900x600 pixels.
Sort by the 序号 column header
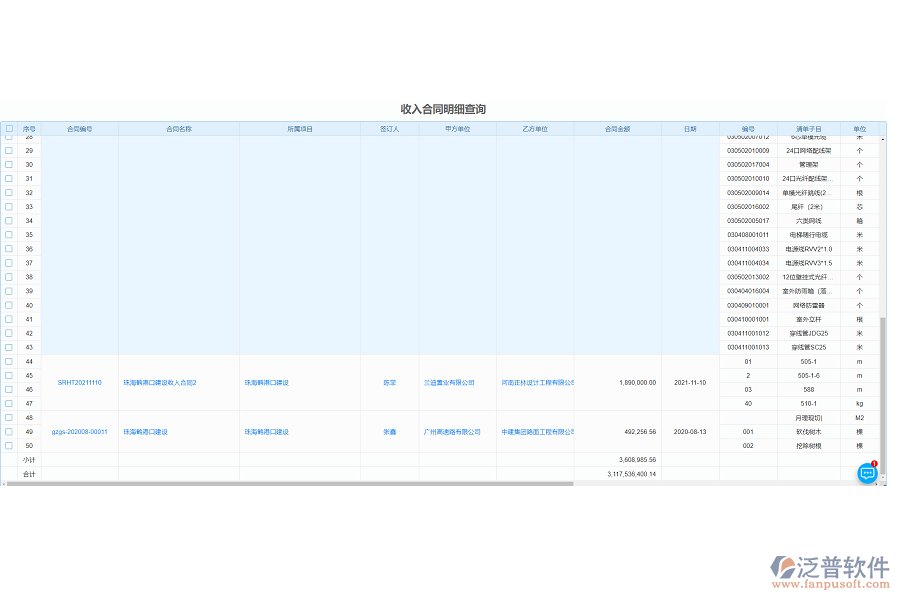pos(29,129)
